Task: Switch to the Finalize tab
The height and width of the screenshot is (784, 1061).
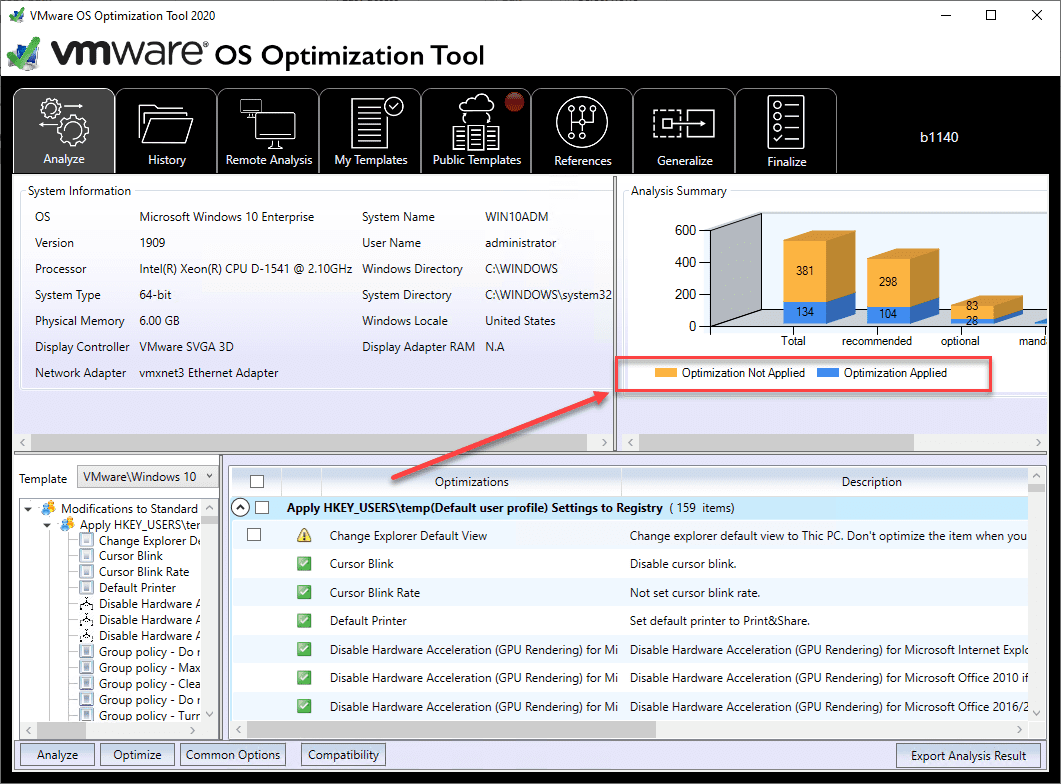Action: click(x=787, y=130)
